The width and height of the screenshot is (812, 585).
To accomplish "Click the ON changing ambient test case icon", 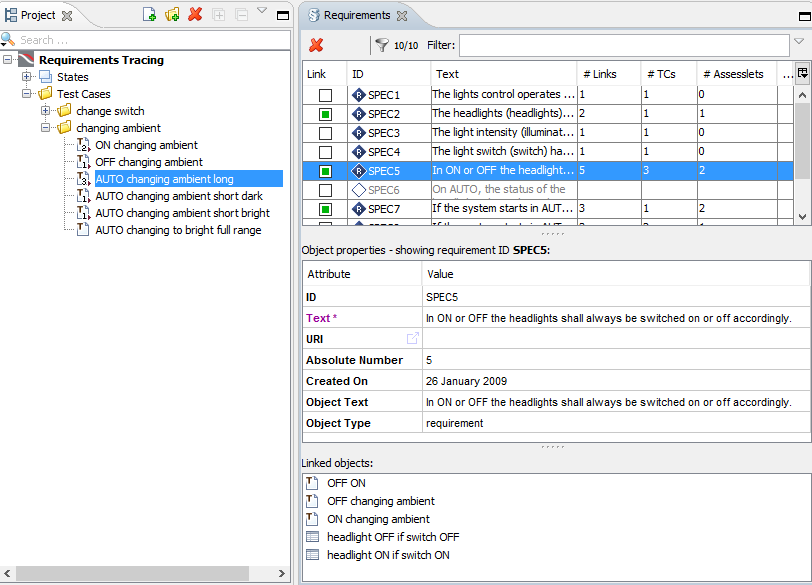I will click(x=83, y=145).
